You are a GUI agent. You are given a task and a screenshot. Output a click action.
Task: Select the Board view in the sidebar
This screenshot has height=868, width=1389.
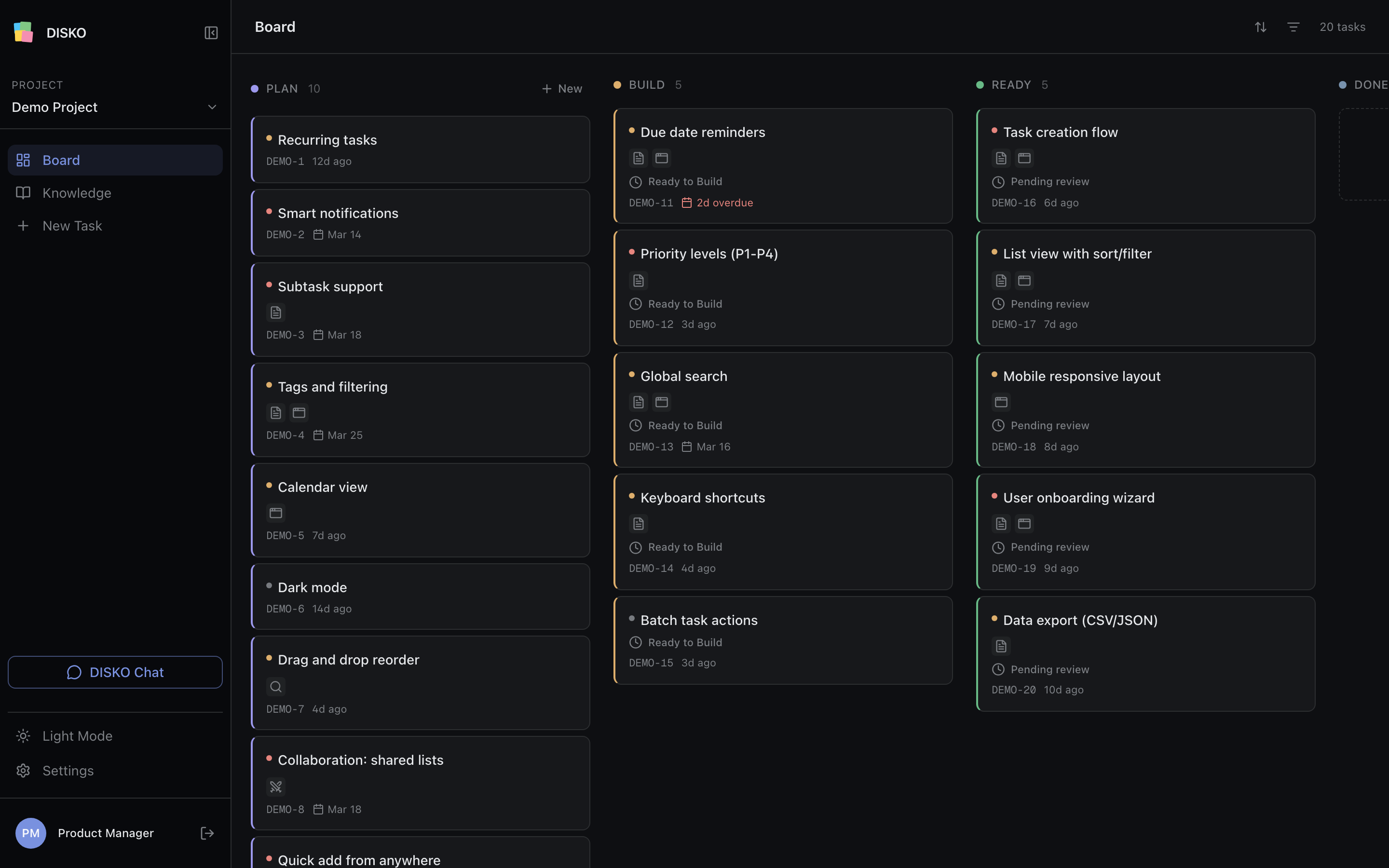(x=61, y=160)
